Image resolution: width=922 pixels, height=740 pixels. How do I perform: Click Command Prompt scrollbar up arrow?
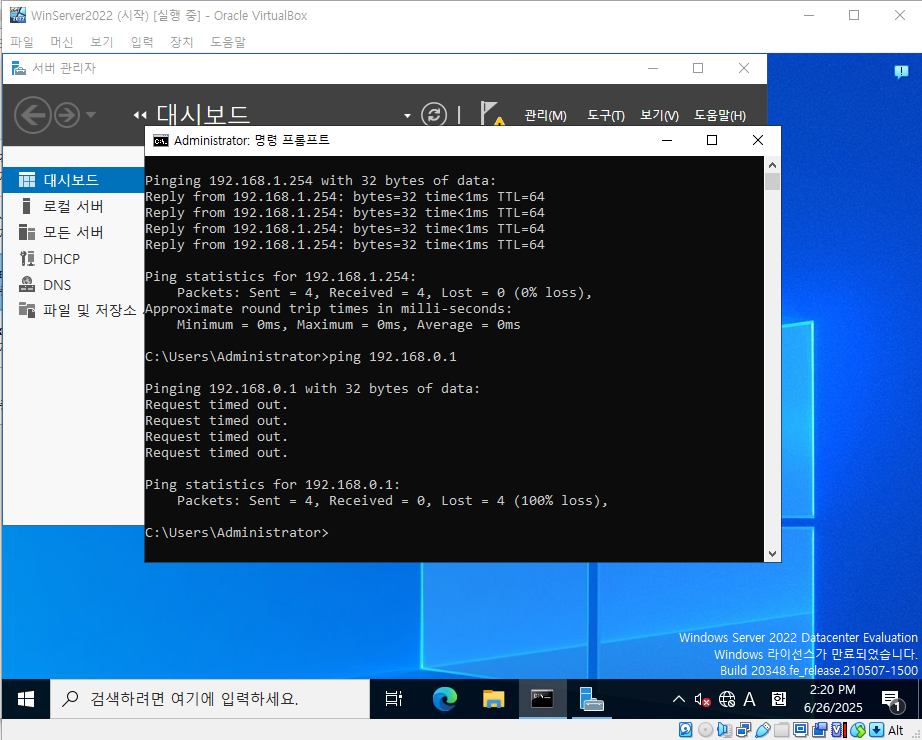pyautogui.click(x=772, y=165)
